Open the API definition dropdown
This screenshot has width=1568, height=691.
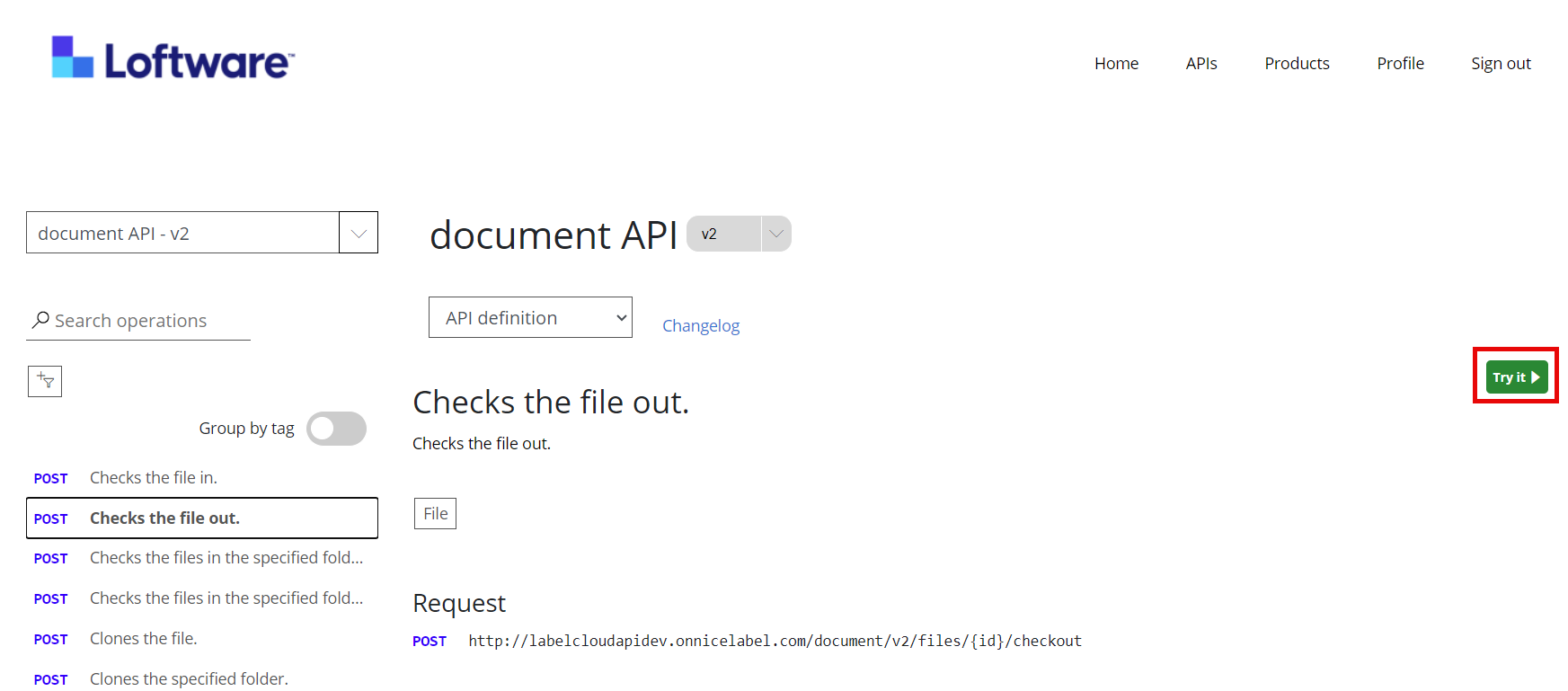coord(530,318)
